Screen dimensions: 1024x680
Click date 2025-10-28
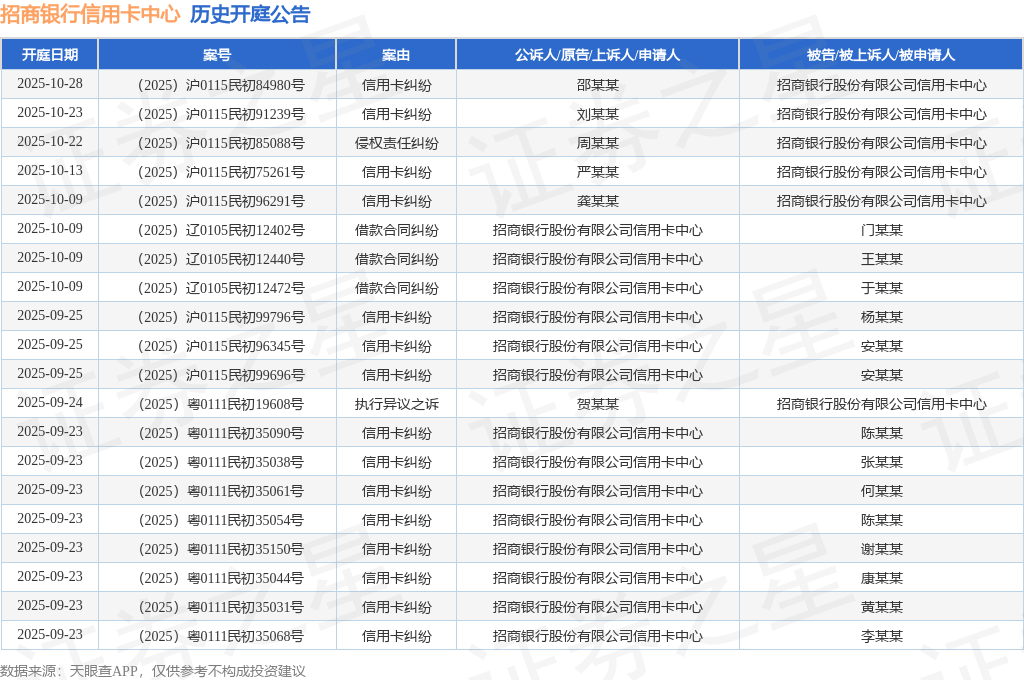50,84
